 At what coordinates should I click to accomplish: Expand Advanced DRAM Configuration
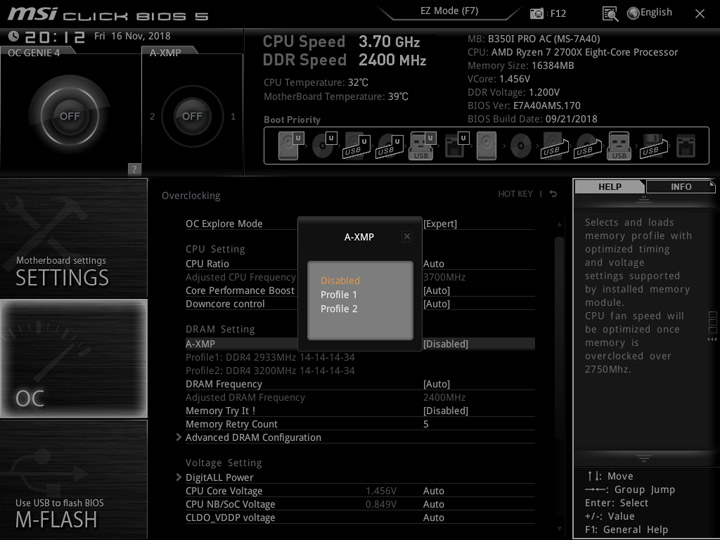click(x=253, y=437)
